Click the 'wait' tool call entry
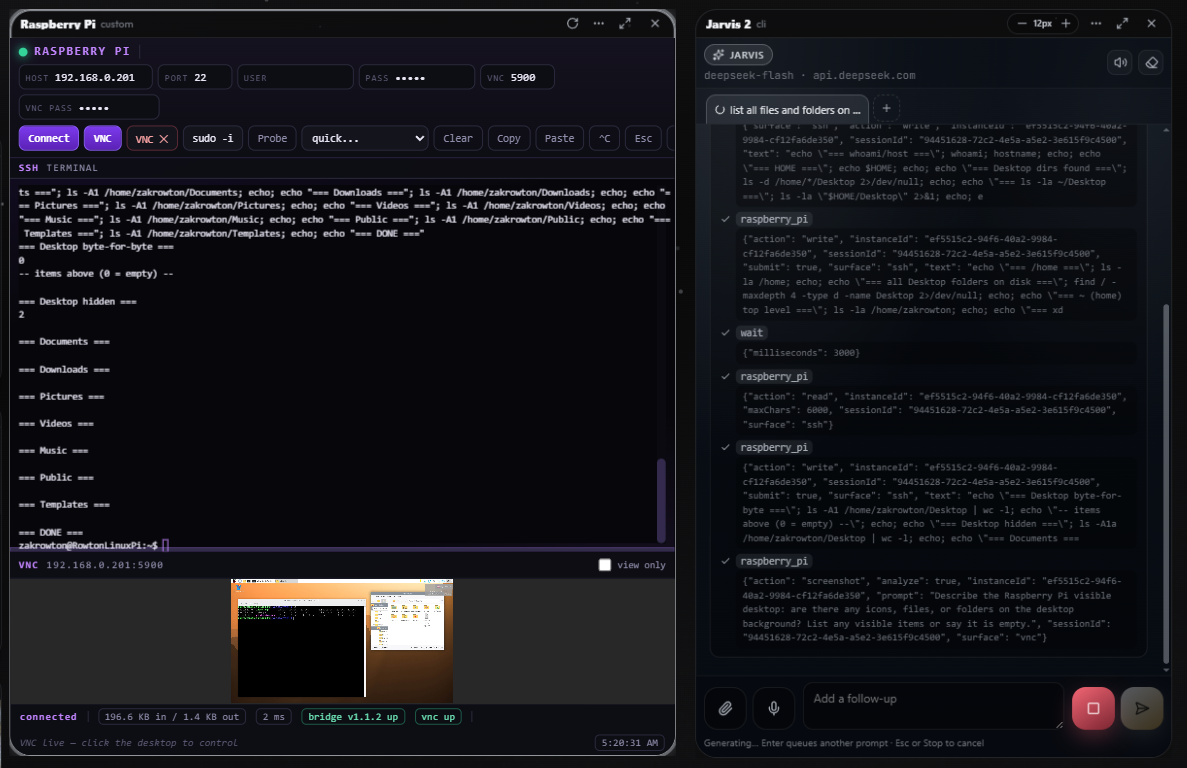The image size is (1187, 768). tap(751, 332)
